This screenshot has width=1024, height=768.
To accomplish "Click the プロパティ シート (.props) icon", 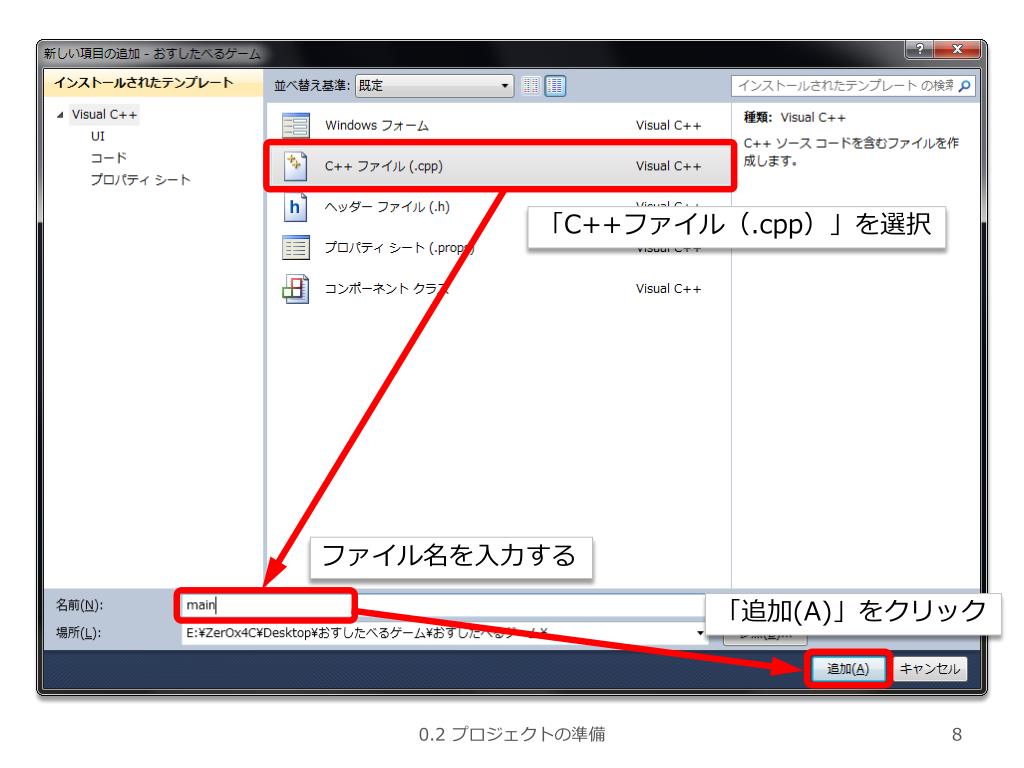I will (295, 248).
